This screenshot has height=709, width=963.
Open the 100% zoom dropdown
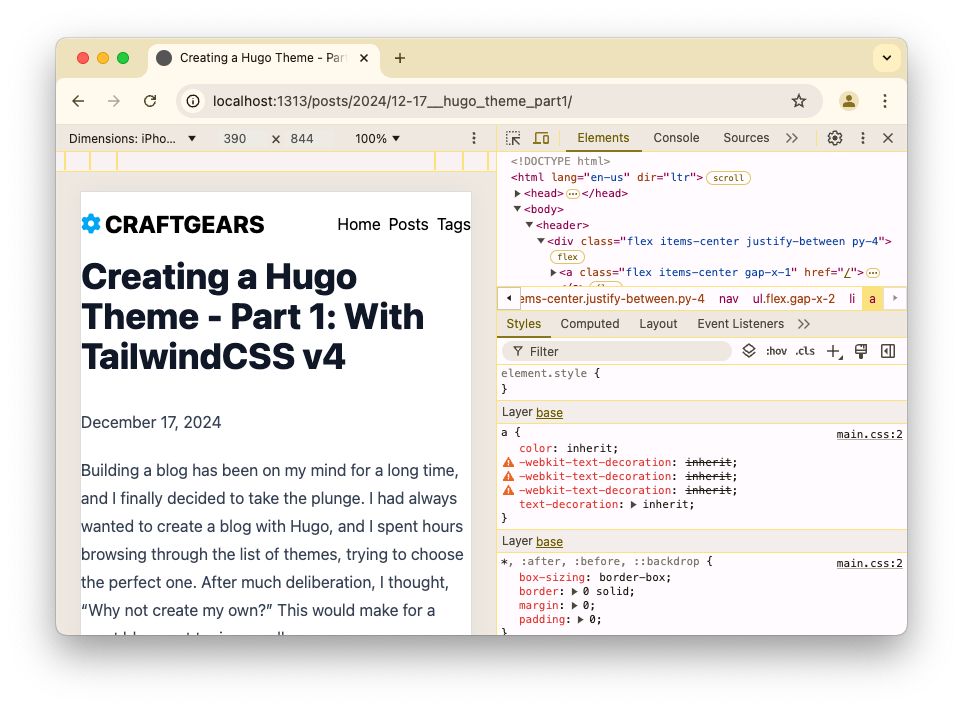[376, 139]
